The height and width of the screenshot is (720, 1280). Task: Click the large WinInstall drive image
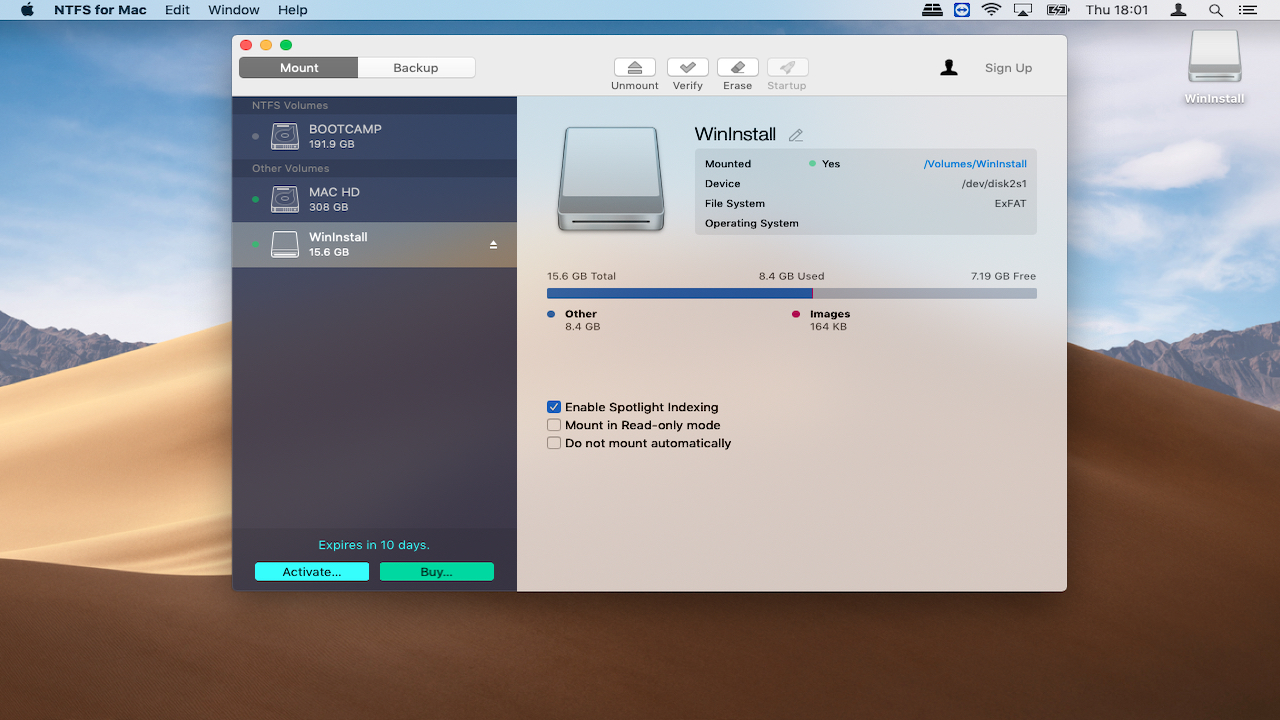pyautogui.click(x=610, y=179)
